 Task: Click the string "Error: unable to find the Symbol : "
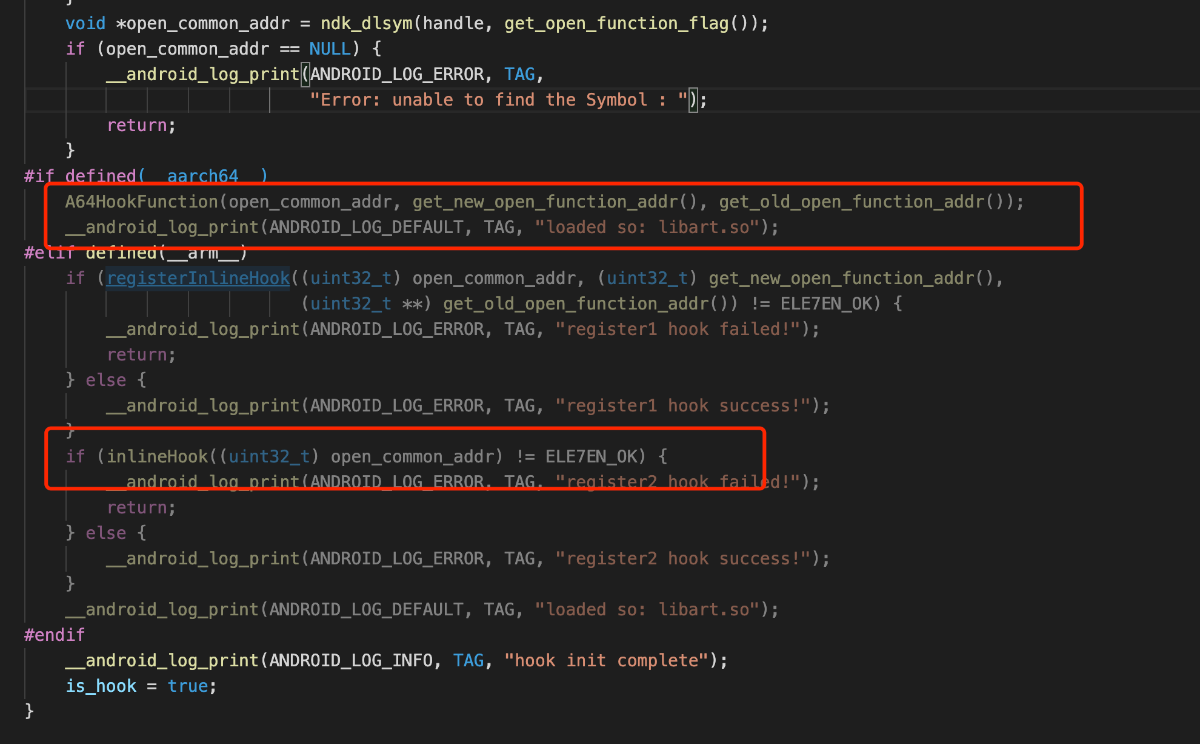coord(500,99)
